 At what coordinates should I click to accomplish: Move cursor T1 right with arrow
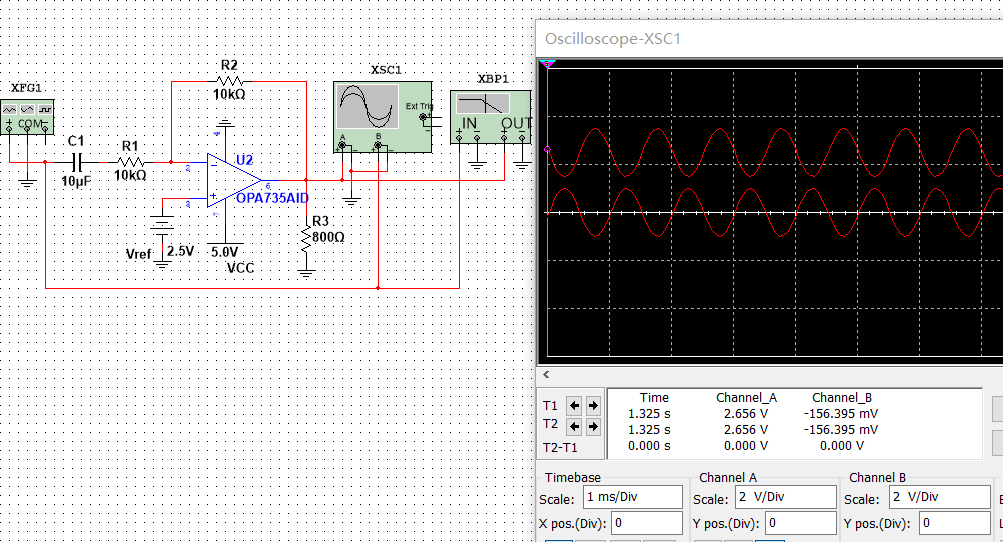593,405
